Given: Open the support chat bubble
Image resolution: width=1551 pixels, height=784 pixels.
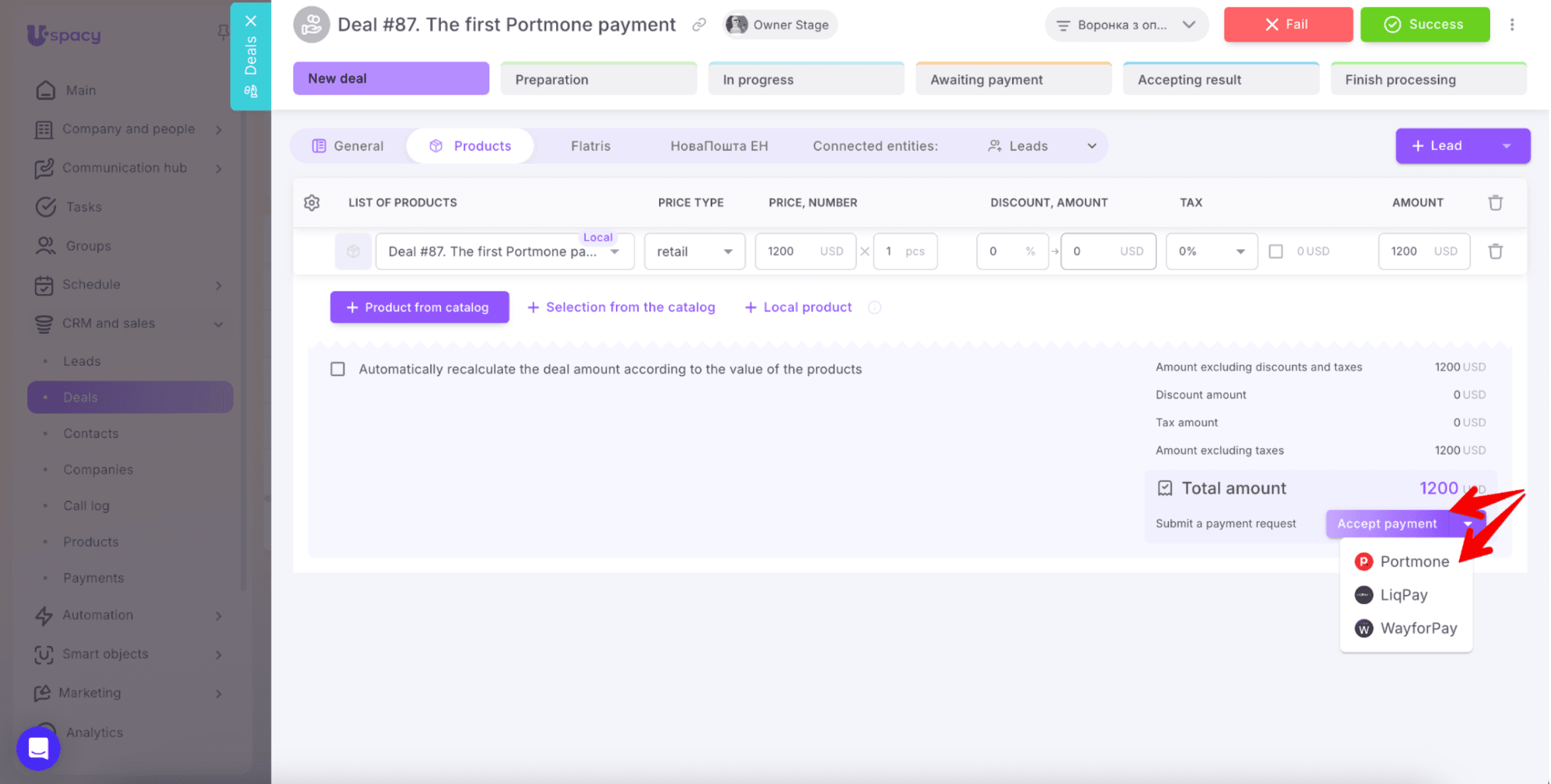Looking at the screenshot, I should 38,748.
